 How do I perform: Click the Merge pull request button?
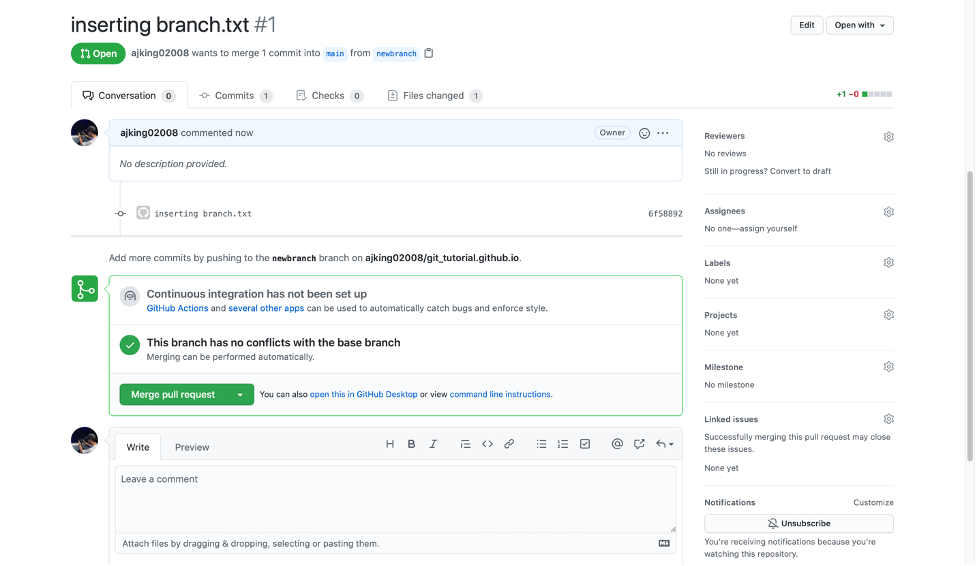pyautogui.click(x=173, y=395)
